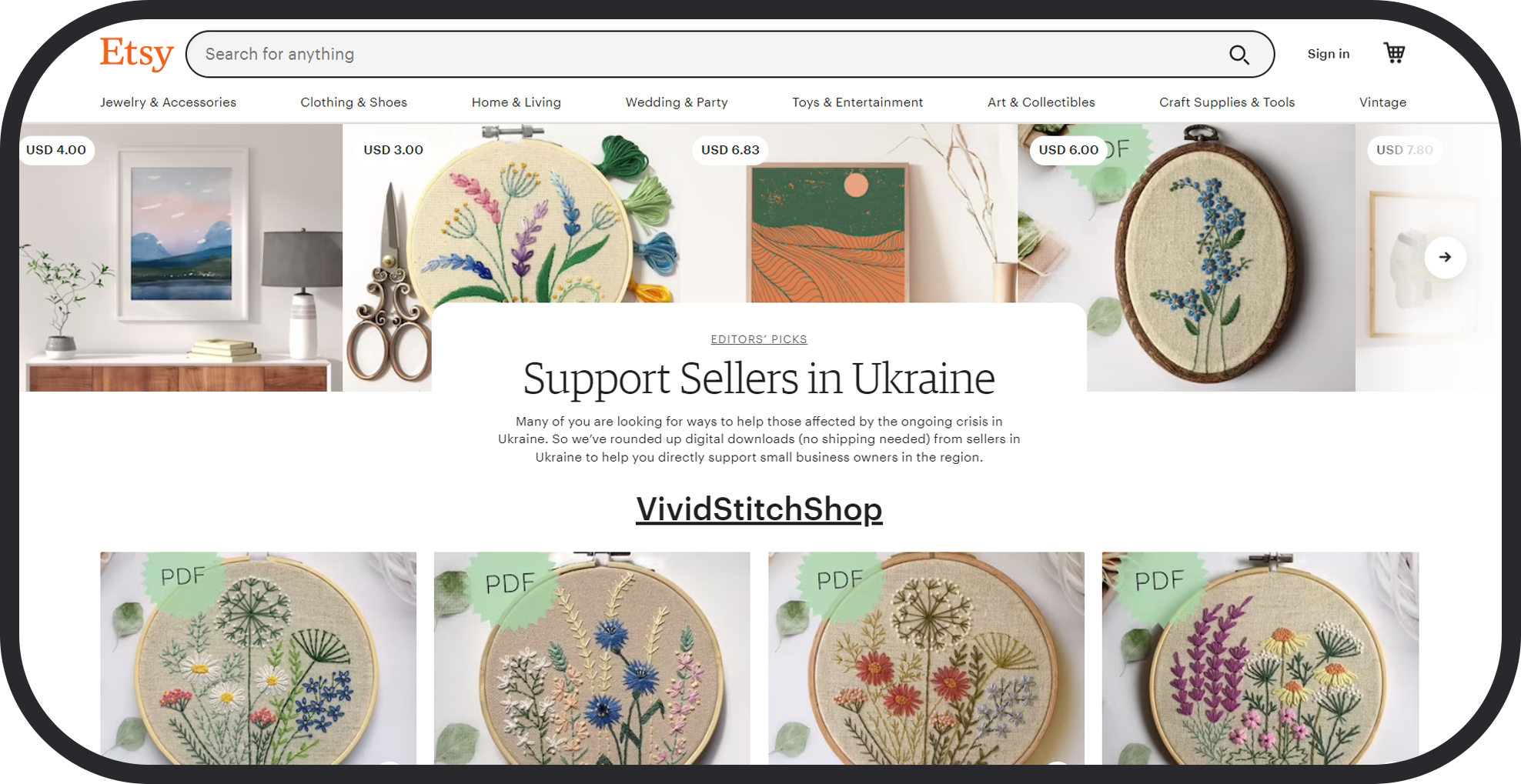
Task: Click the search magnifier icon
Action: click(x=1239, y=55)
